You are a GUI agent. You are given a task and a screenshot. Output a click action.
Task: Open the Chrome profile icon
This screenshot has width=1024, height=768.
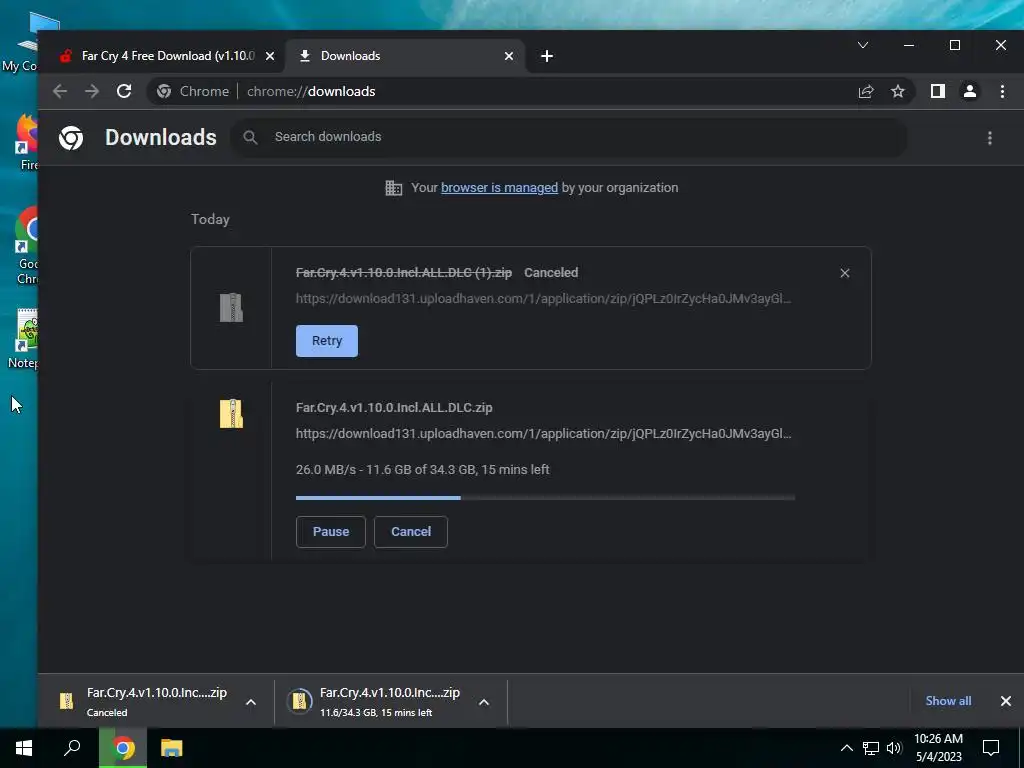click(970, 91)
